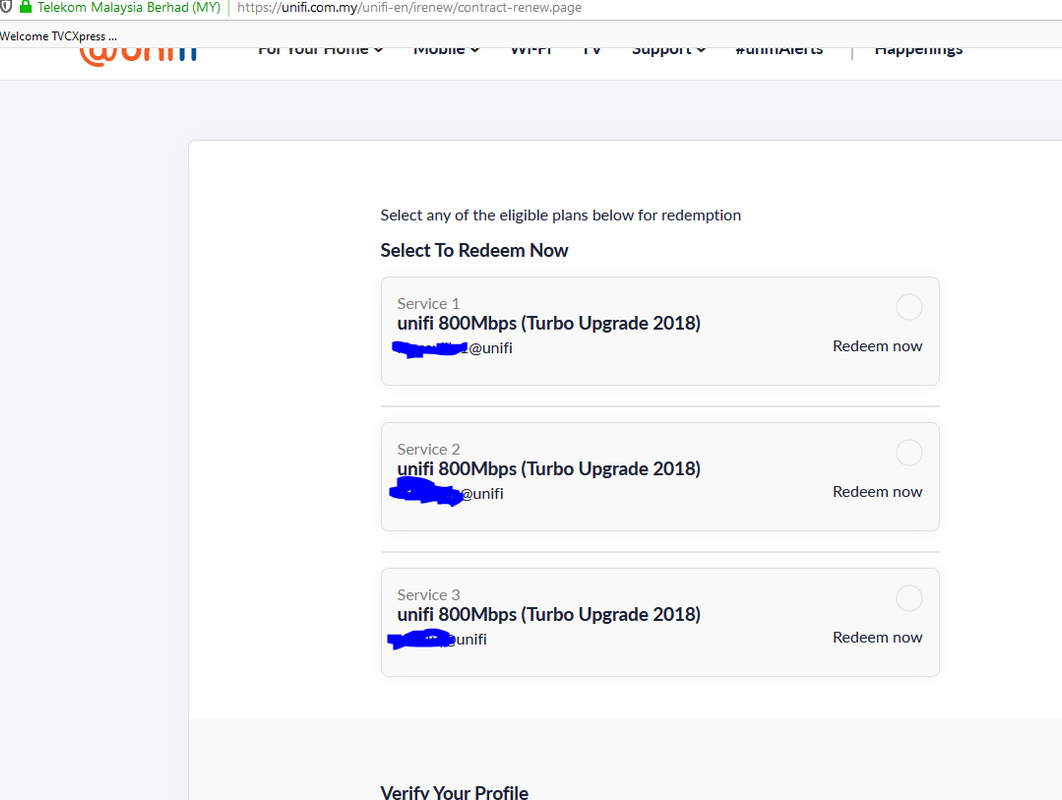Screen dimensions: 1062x800
Task: Click the unifi.com.my URL in the address bar
Action: coord(409,8)
